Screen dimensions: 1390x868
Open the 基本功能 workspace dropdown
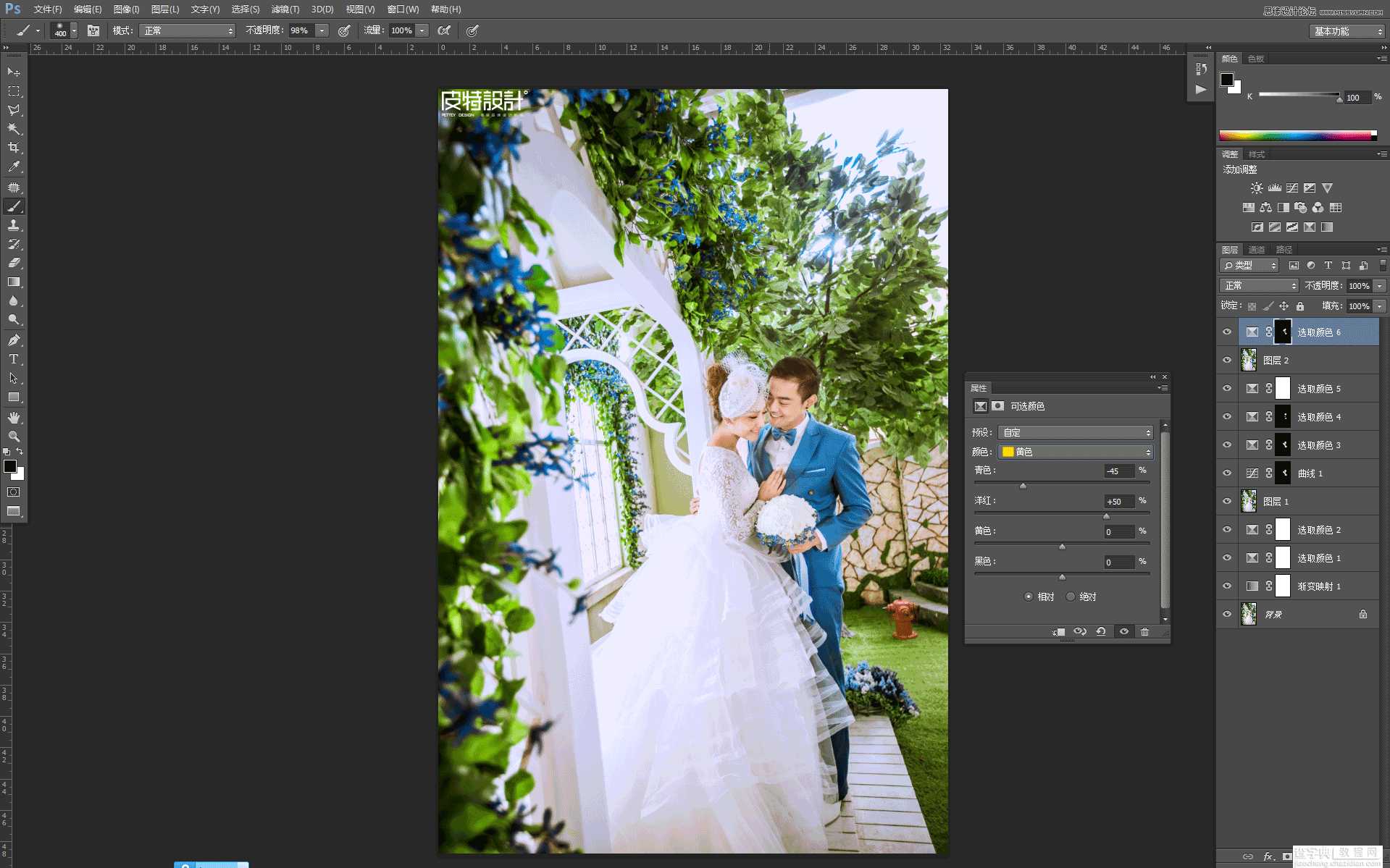click(1347, 31)
